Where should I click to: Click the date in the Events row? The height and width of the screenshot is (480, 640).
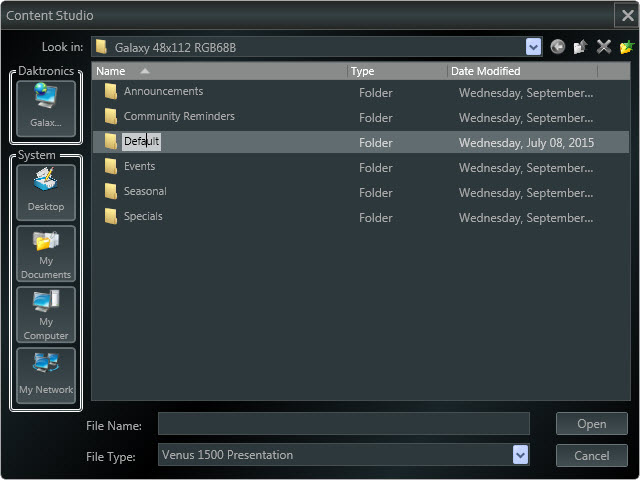coord(526,168)
